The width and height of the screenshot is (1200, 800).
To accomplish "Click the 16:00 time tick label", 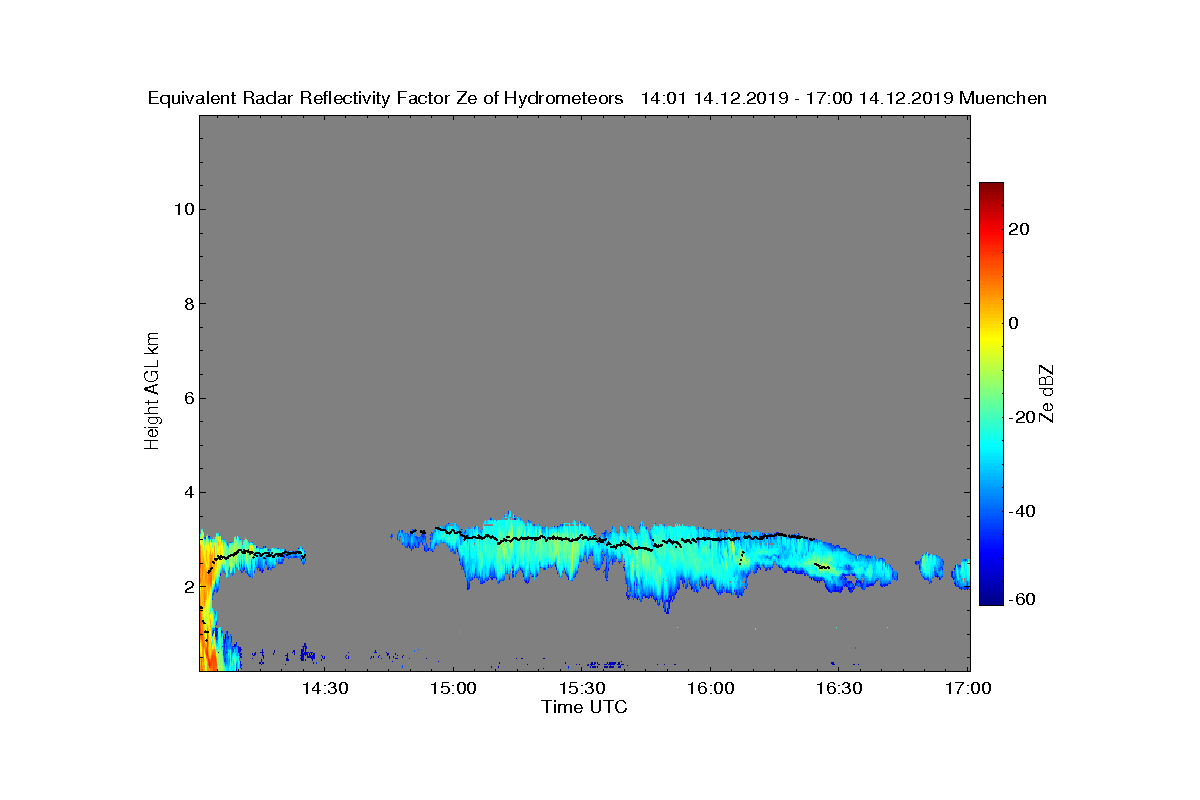I will pyautogui.click(x=711, y=688).
